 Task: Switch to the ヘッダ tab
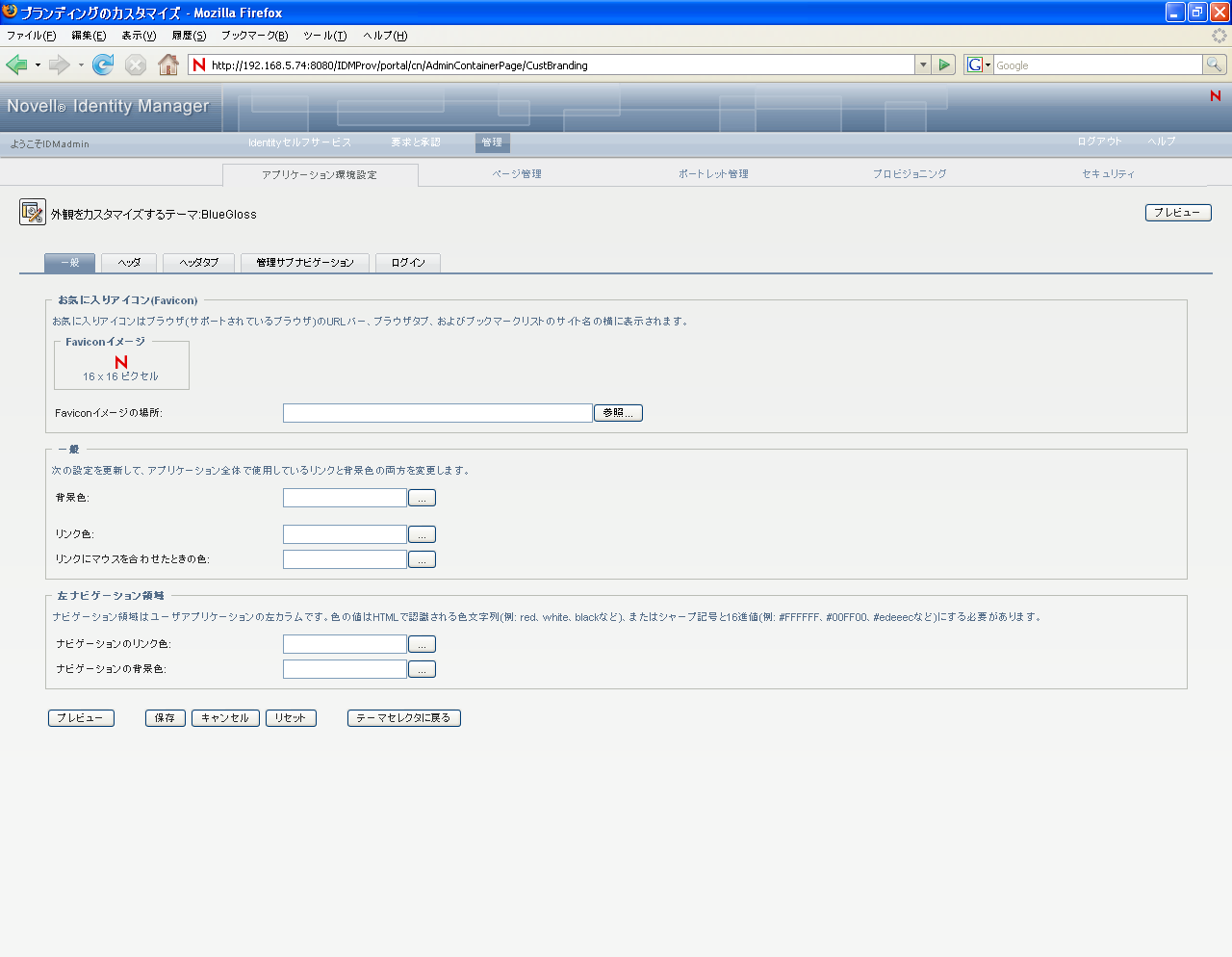pos(129,263)
